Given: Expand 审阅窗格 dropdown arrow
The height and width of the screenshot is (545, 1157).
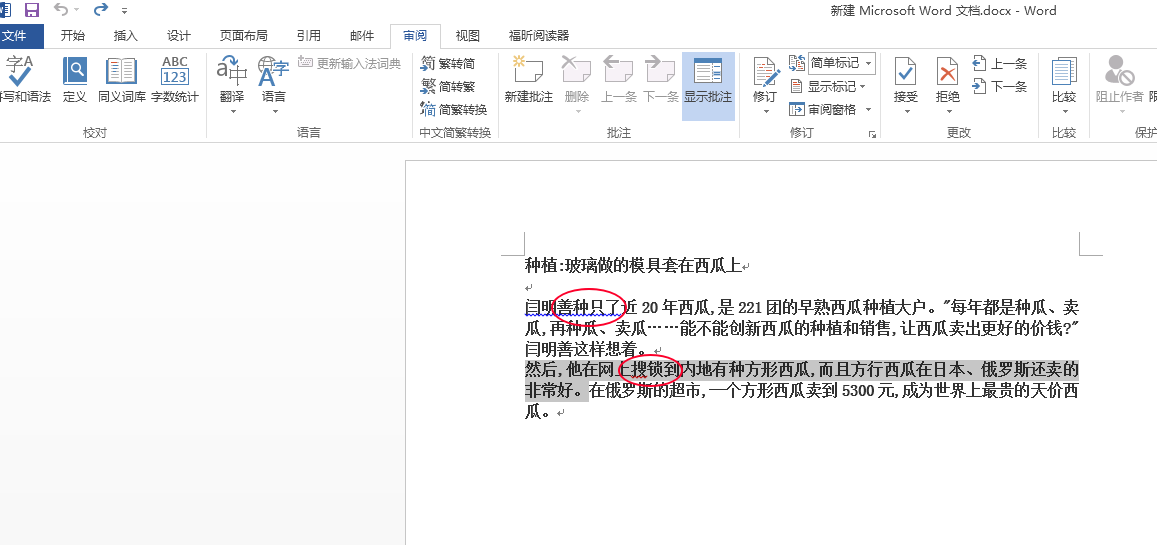Looking at the screenshot, I should [868, 109].
